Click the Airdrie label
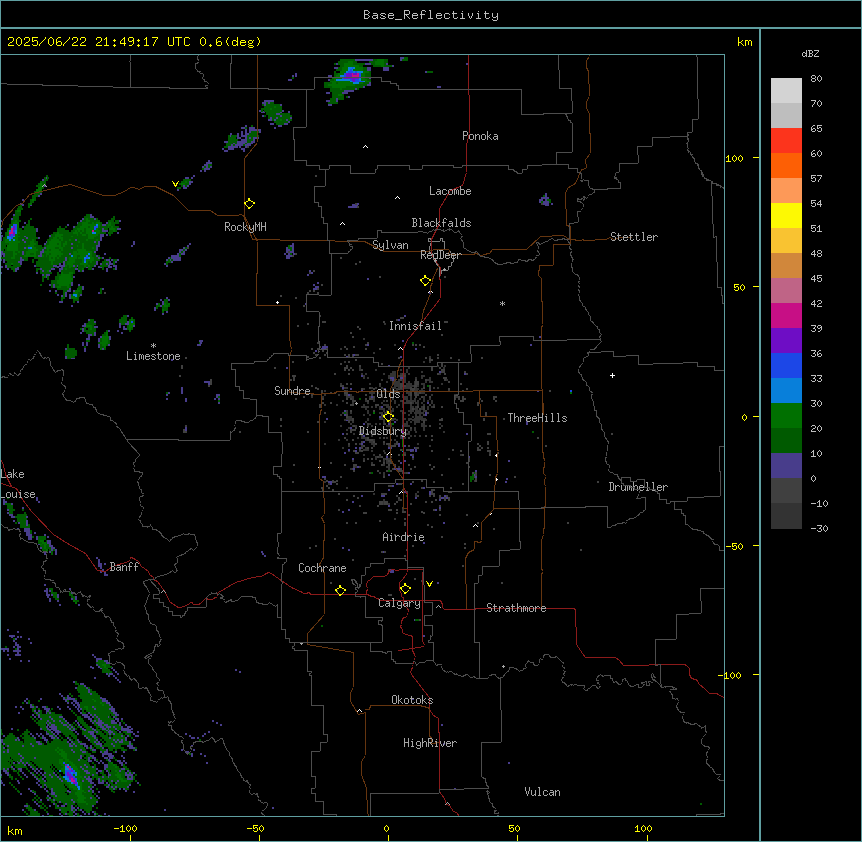 click(404, 537)
